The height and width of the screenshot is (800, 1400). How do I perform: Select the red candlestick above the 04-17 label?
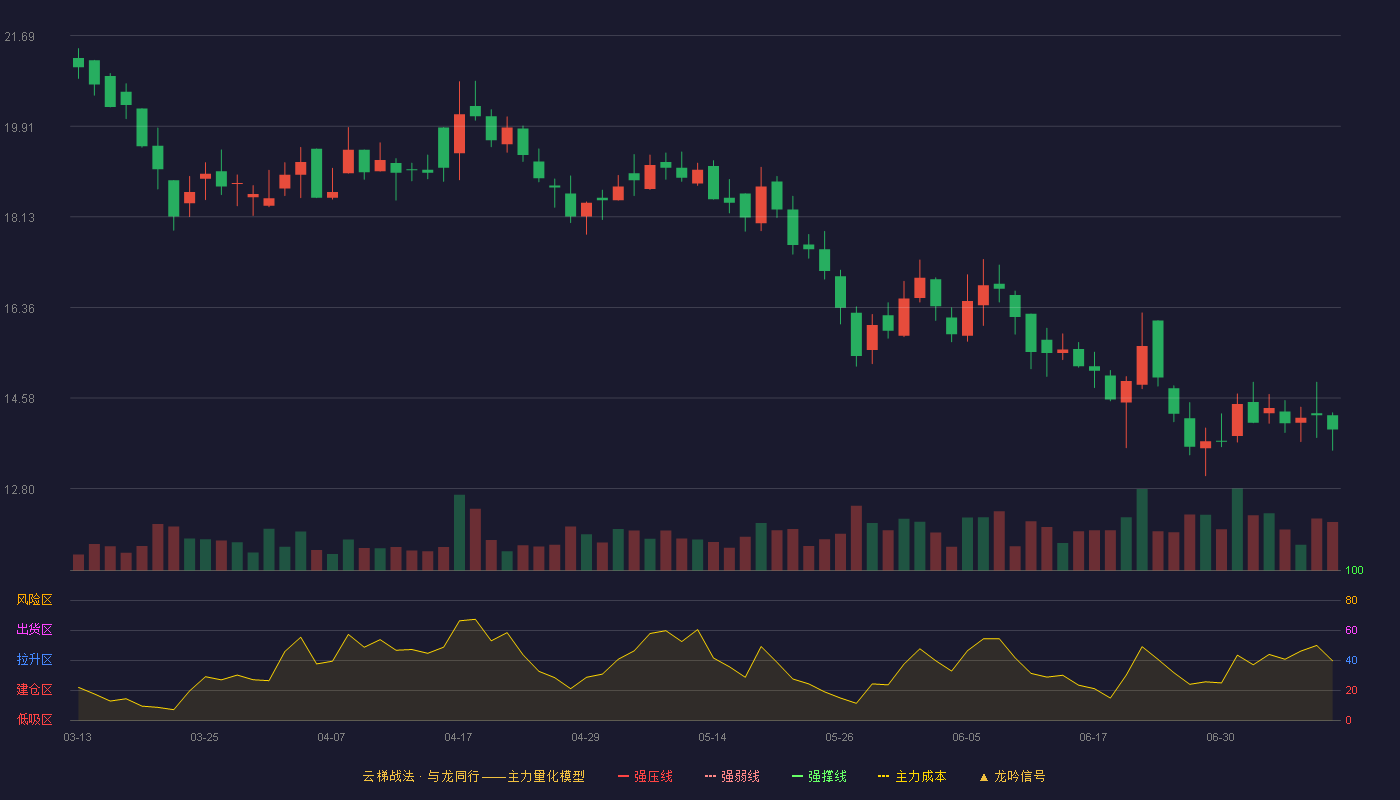[x=459, y=133]
